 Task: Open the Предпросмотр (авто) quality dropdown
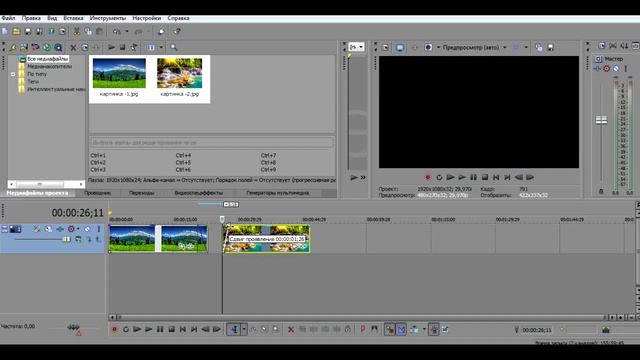504,47
